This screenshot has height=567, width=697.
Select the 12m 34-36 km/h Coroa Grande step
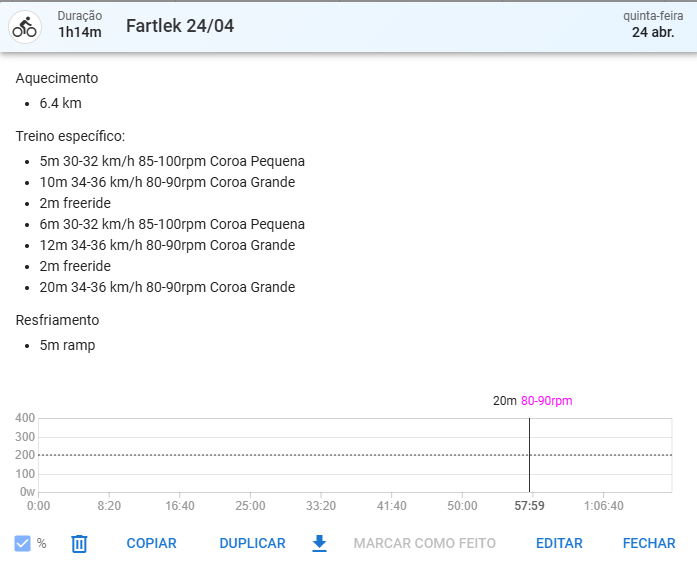pos(167,245)
